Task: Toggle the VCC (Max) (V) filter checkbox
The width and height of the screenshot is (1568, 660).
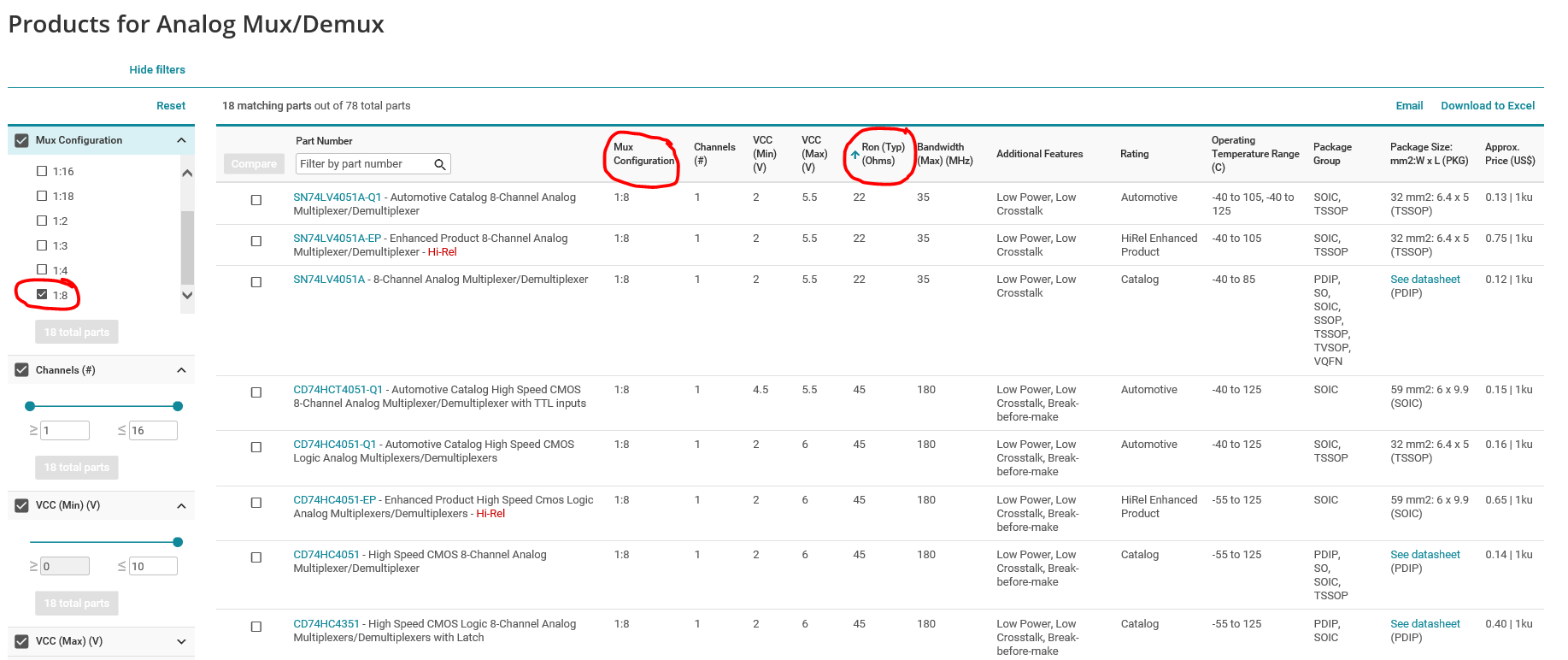Action: 22,641
